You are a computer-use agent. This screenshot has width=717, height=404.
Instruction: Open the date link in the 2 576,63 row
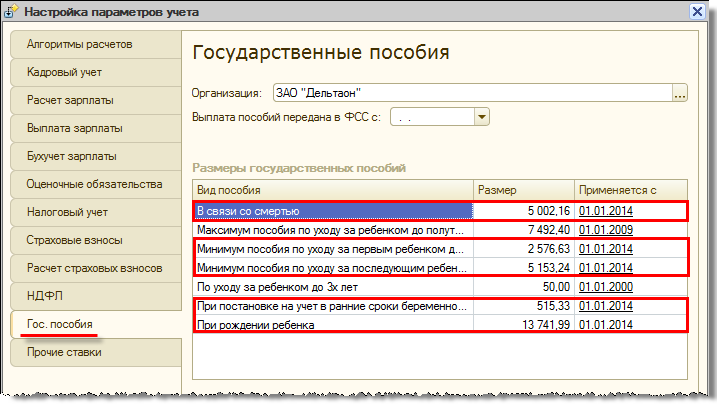606,249
